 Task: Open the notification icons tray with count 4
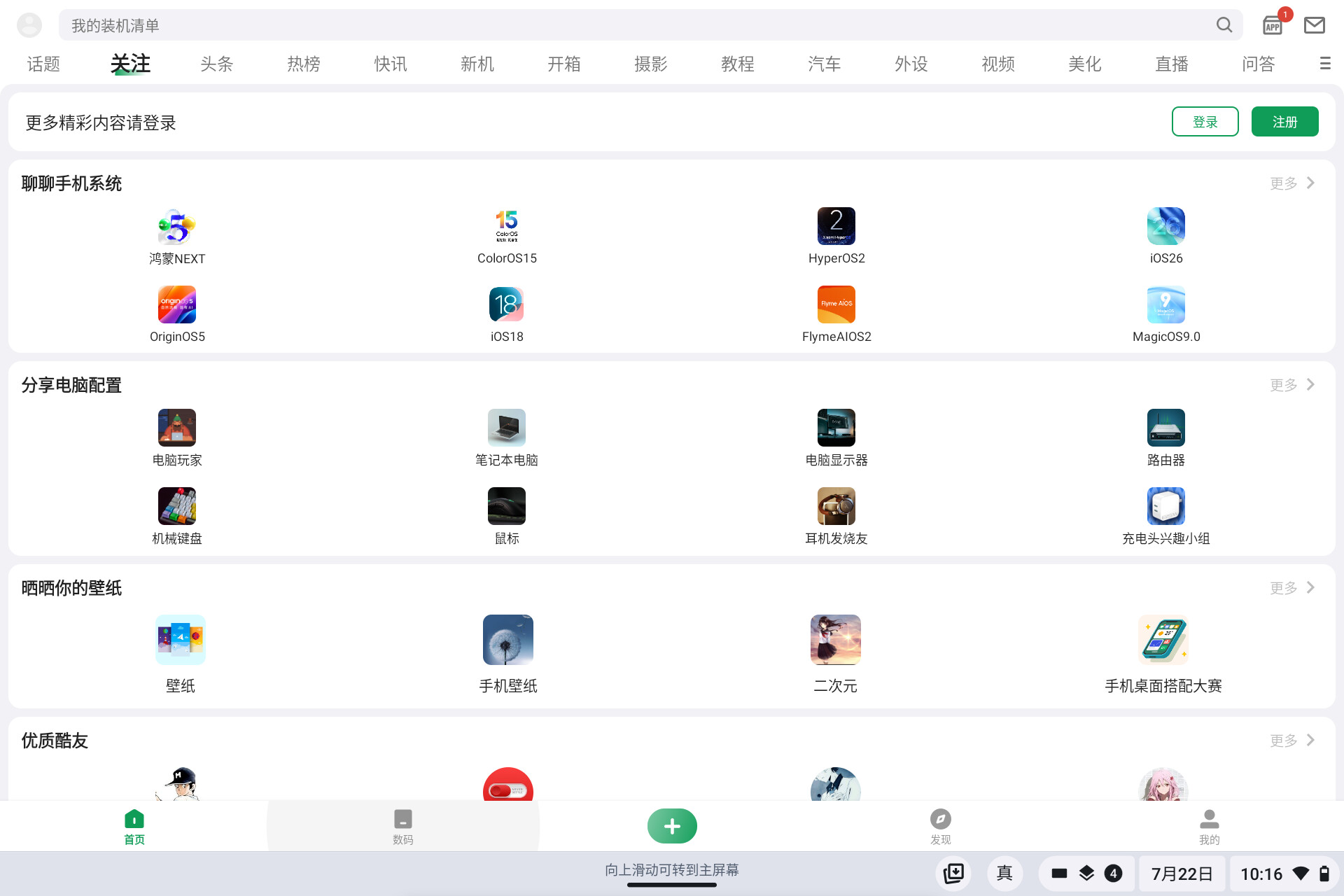click(1086, 874)
